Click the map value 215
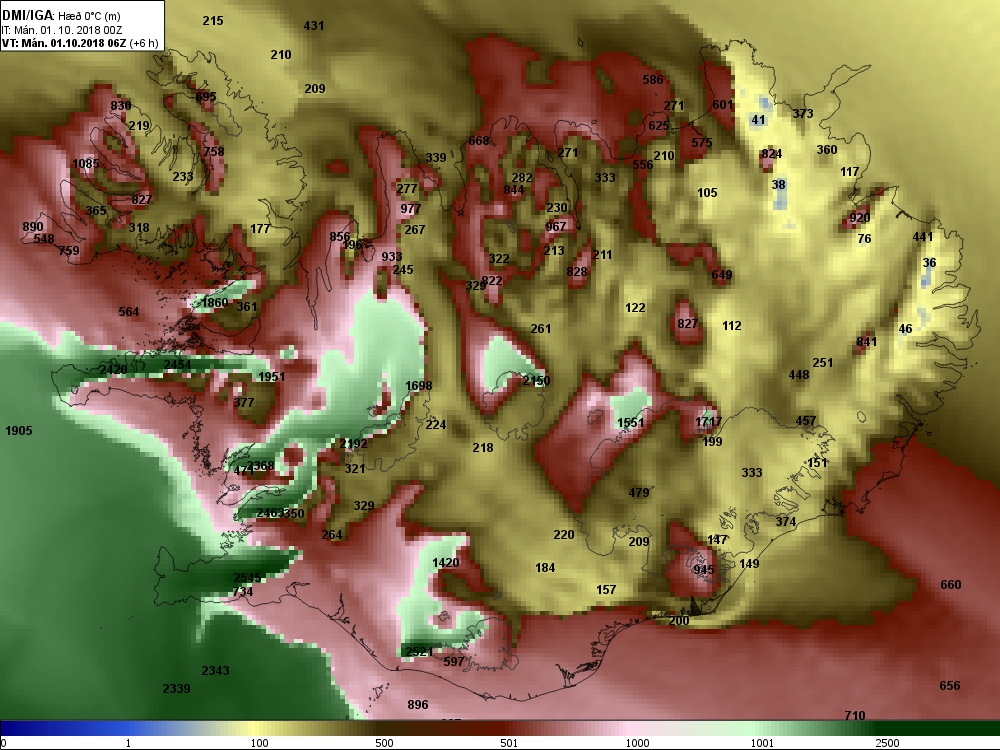The image size is (1000, 750). [213, 20]
